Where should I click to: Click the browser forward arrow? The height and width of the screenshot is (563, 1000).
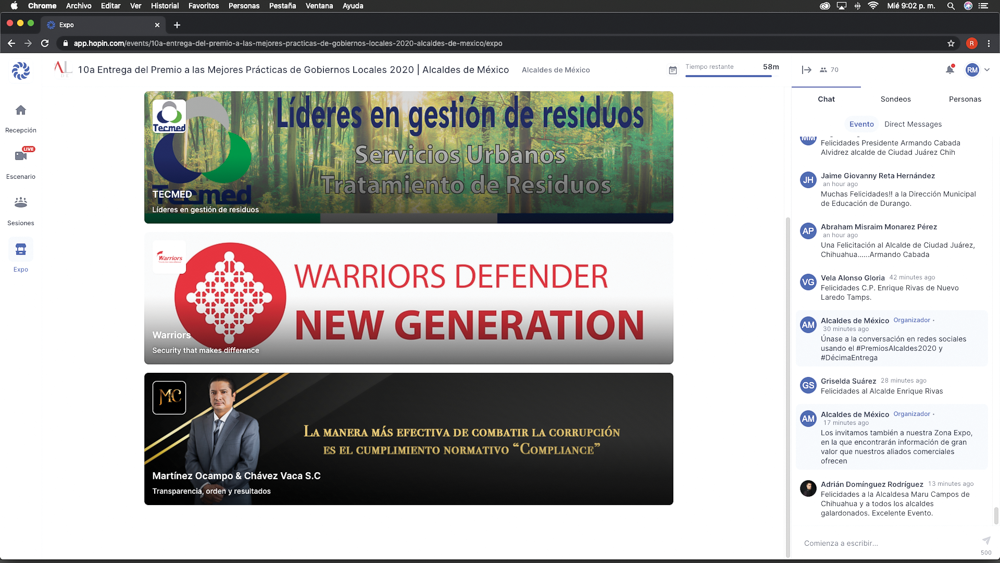pos(27,43)
